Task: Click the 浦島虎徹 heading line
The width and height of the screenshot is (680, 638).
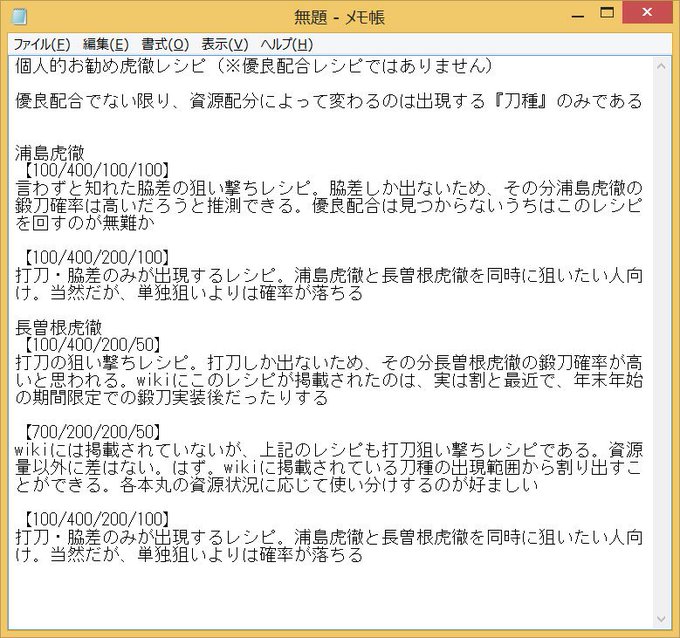Action: [x=49, y=153]
